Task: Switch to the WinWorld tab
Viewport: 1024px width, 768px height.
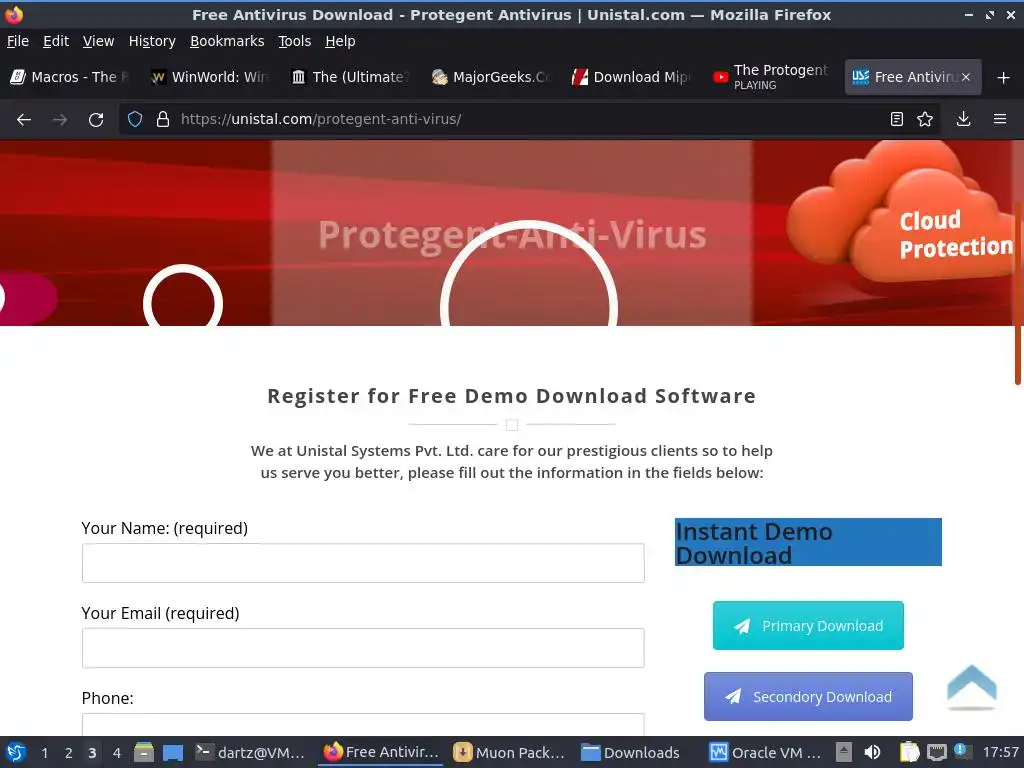Action: coord(211,77)
